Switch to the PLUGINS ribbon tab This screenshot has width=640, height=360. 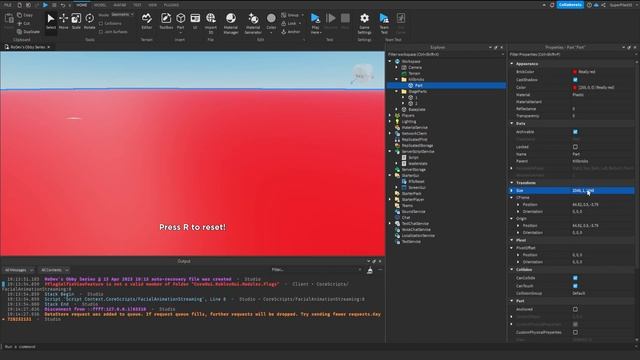coord(171,5)
